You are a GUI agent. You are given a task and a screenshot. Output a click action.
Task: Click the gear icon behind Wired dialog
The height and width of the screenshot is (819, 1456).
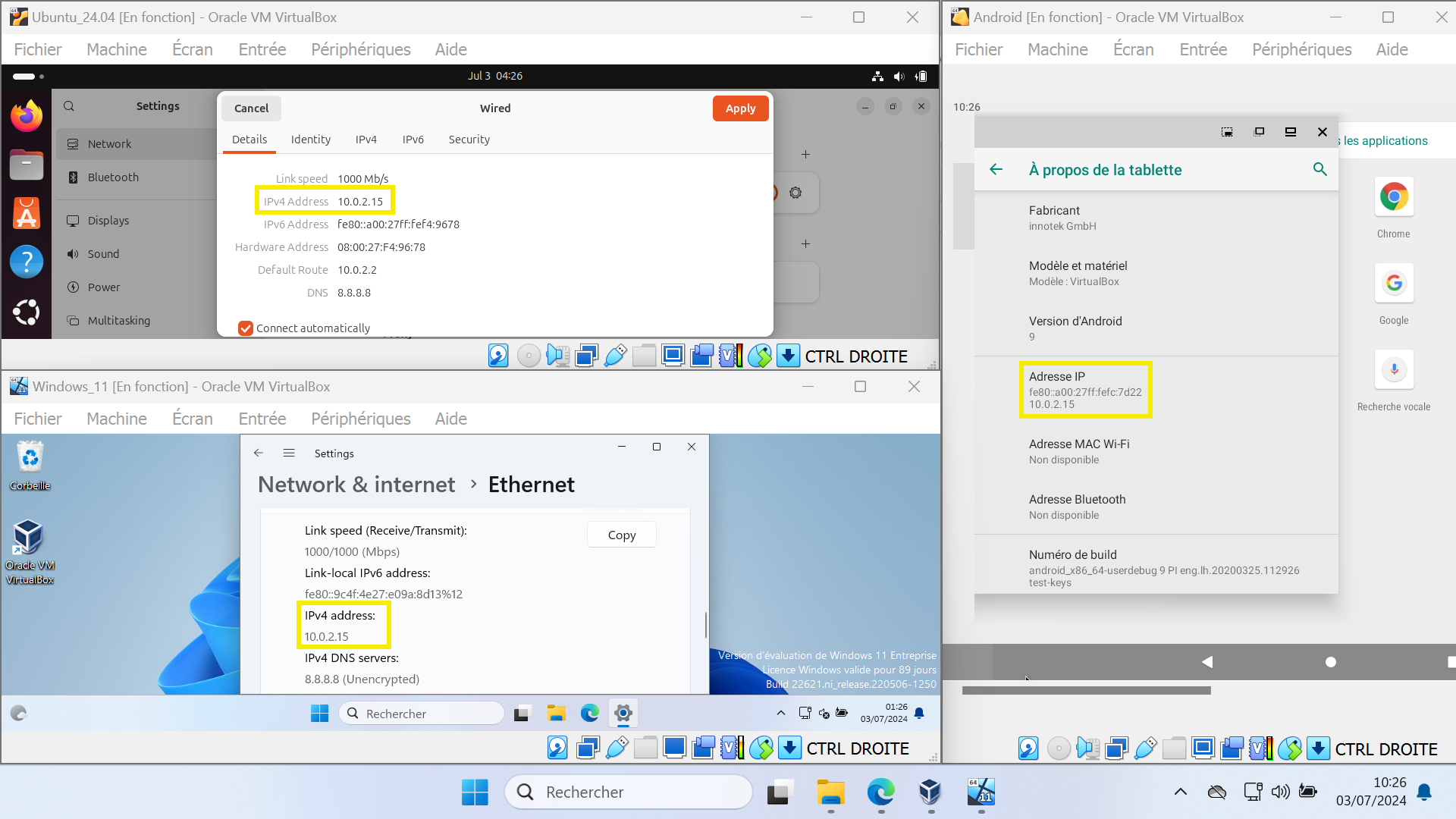pyautogui.click(x=795, y=193)
